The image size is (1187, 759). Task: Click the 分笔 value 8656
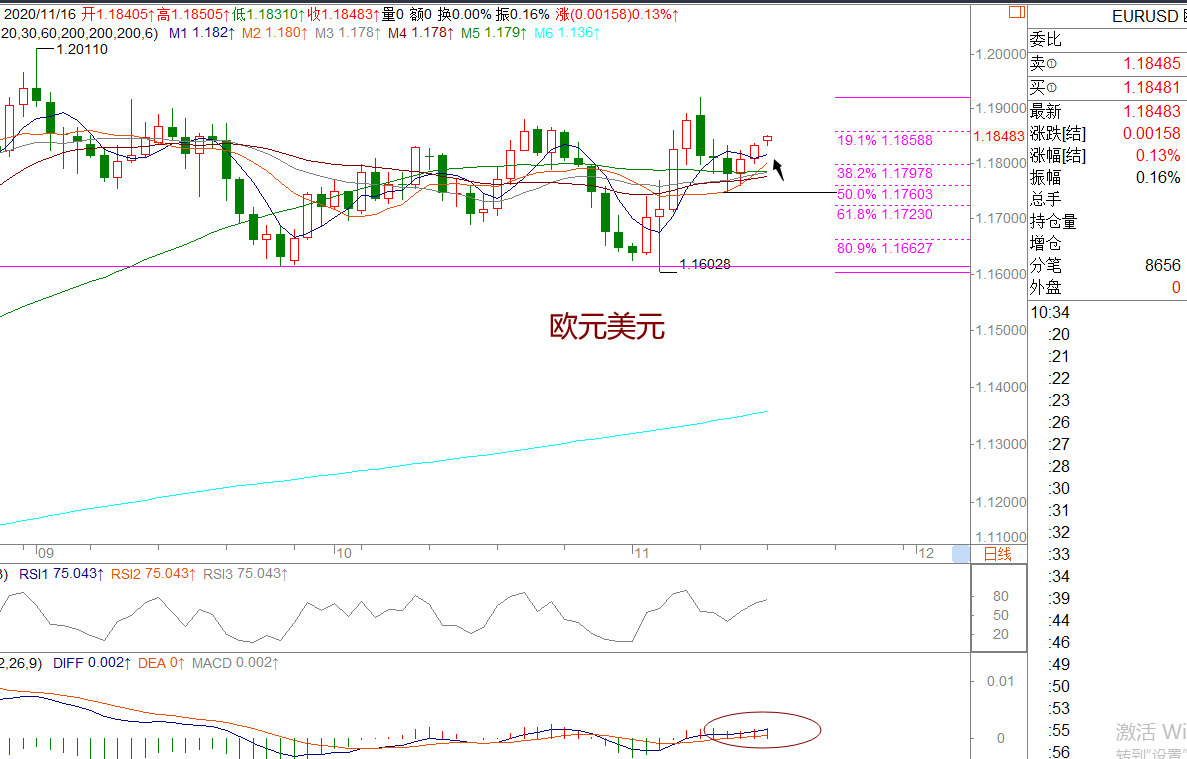pyautogui.click(x=1162, y=266)
